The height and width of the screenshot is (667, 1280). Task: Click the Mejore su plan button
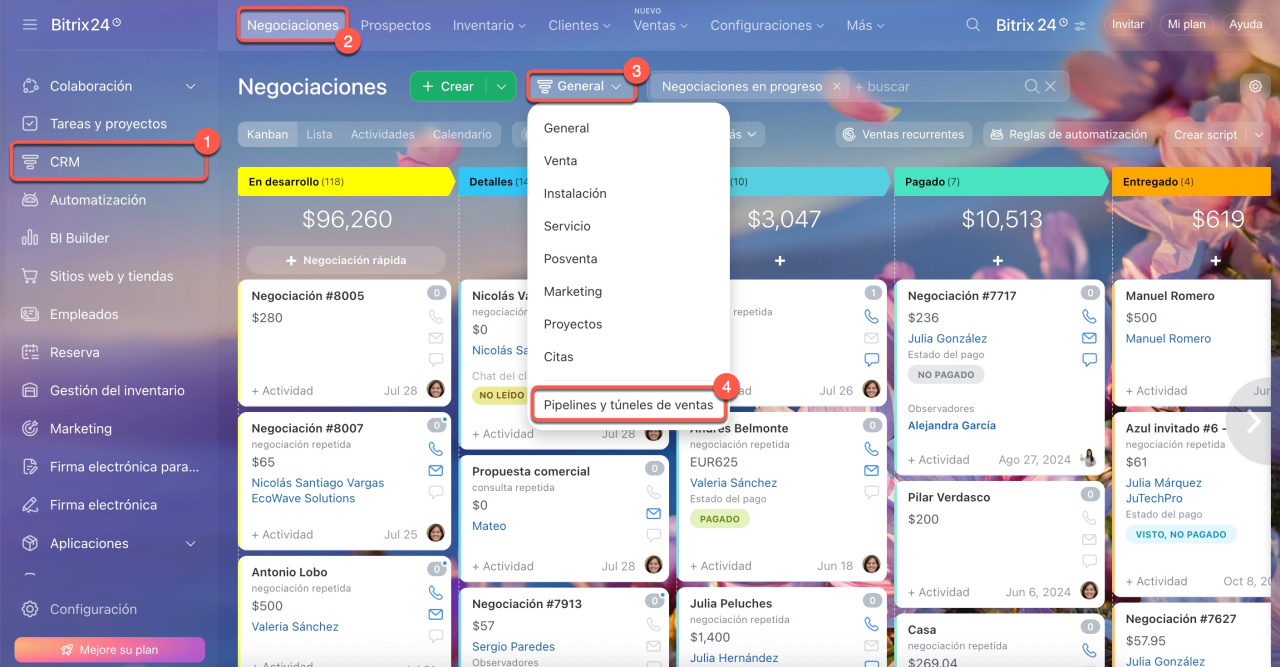point(109,650)
